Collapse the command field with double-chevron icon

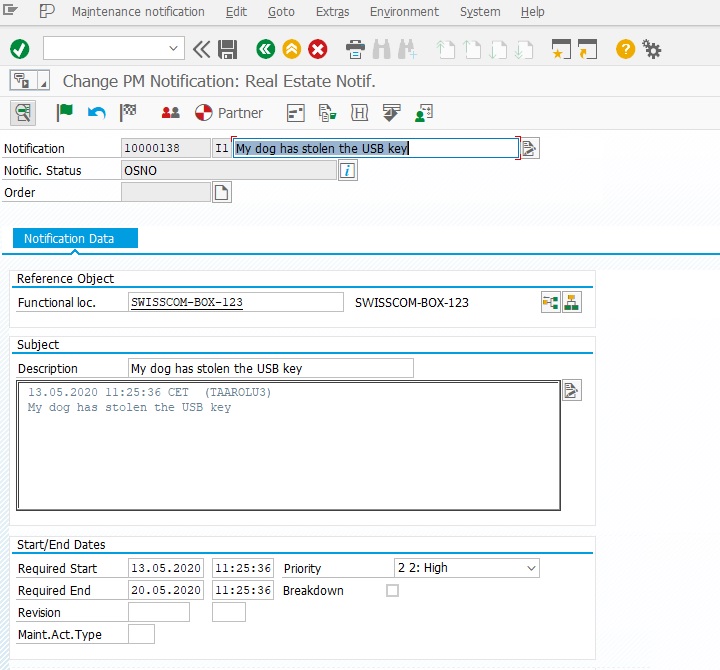coord(201,49)
